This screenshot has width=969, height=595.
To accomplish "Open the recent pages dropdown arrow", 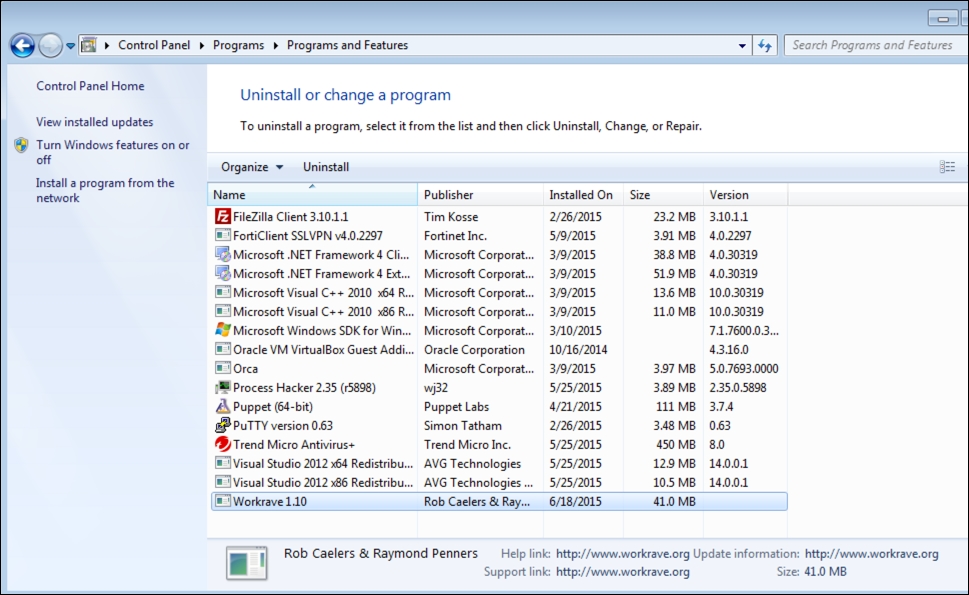I will pyautogui.click(x=71, y=46).
